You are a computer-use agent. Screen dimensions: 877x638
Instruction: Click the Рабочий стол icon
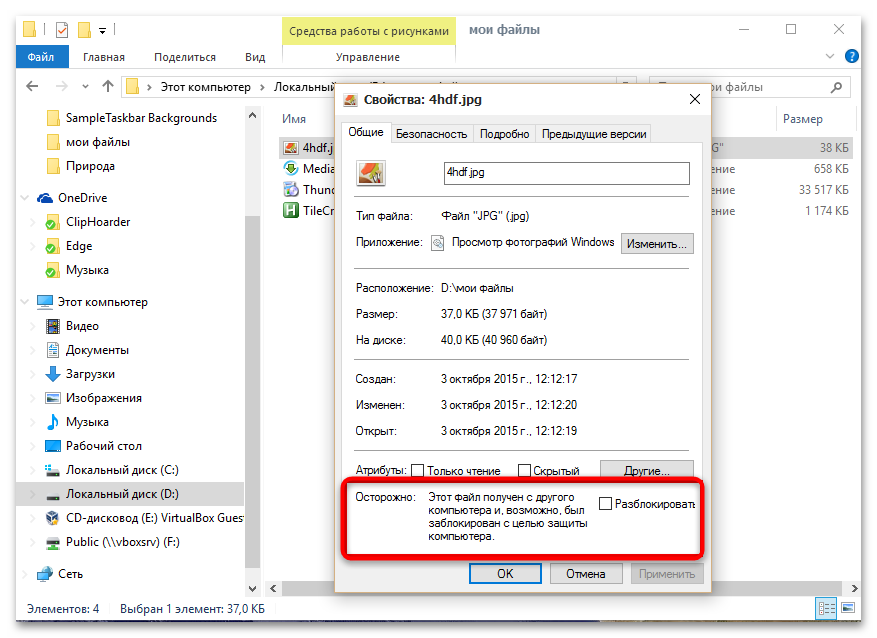pyautogui.click(x=53, y=446)
